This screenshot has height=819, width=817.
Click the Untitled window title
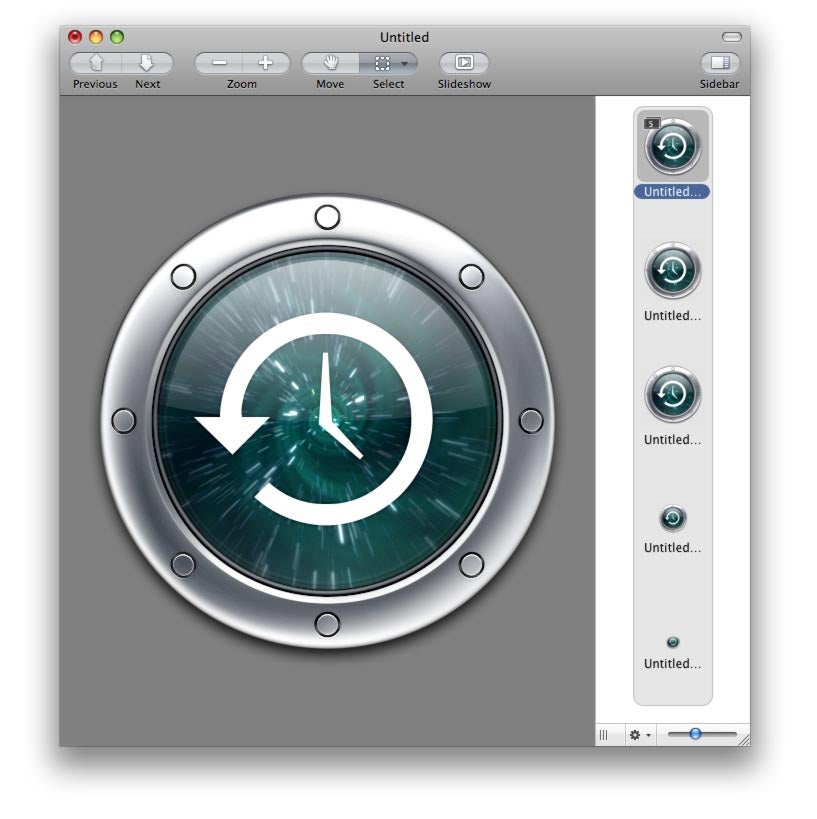coord(404,37)
